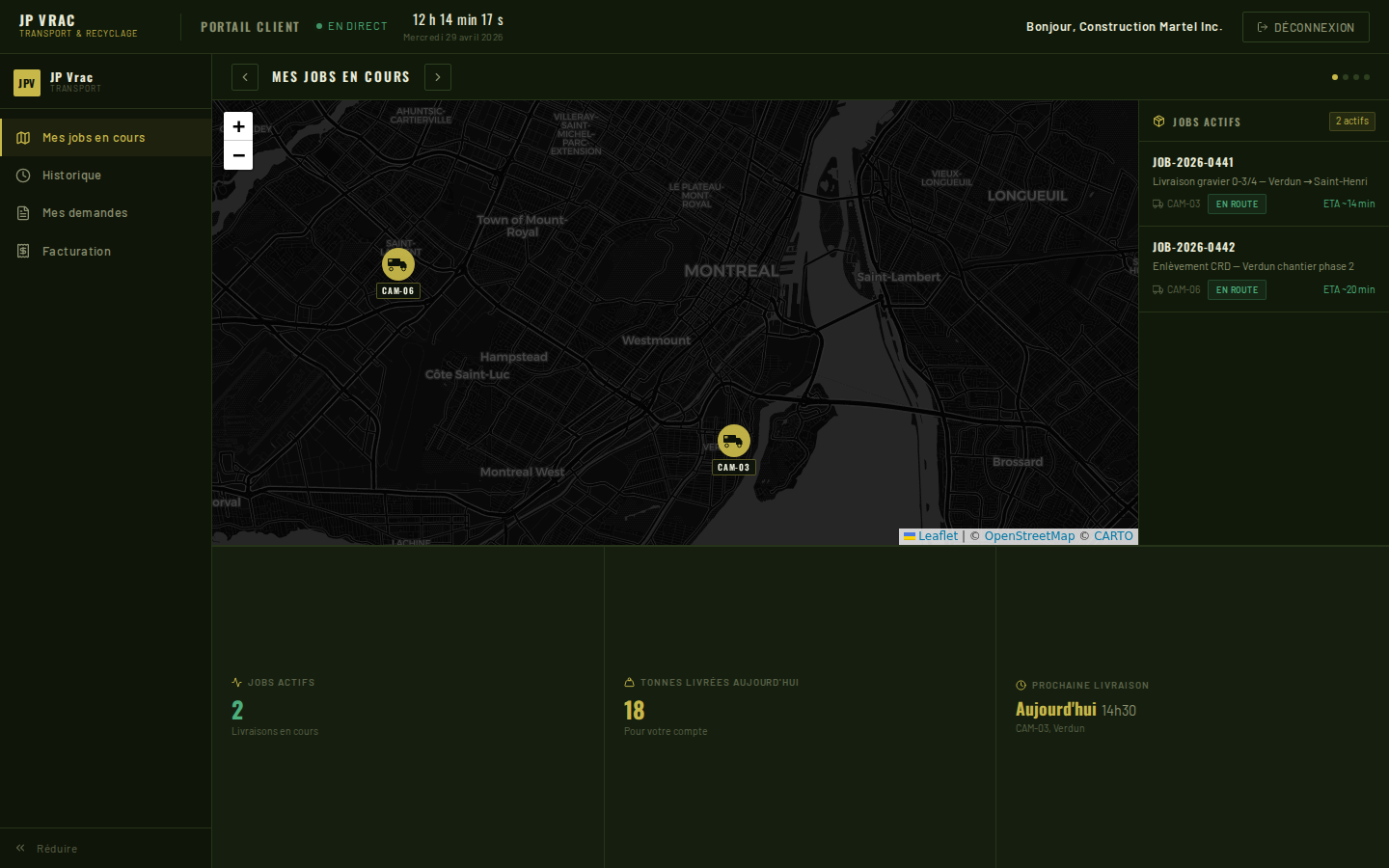Open Mes jobs en cours menu item

click(94, 138)
